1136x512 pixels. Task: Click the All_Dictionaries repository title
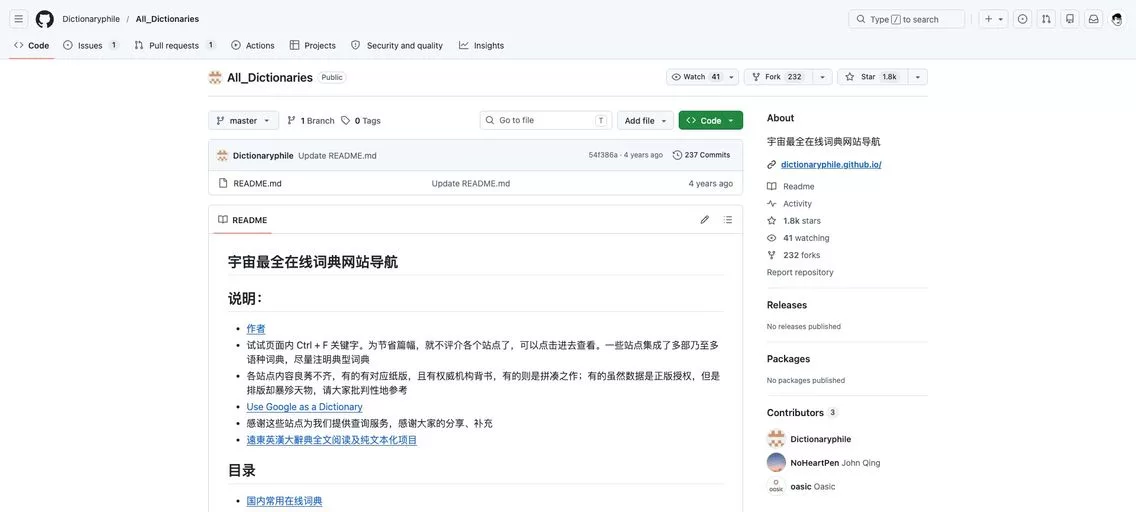(x=270, y=77)
